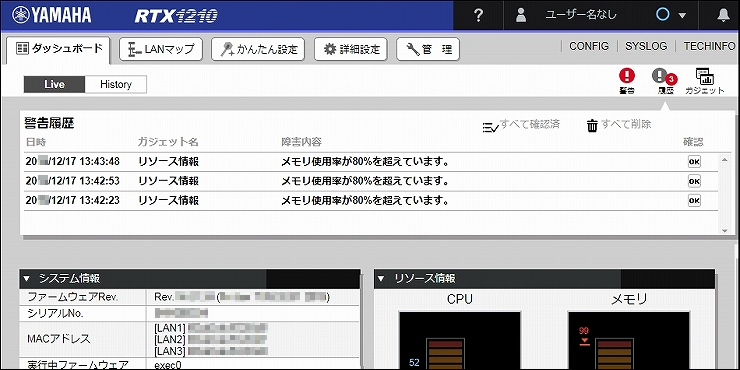Click the alert list scroll-up arrow
The width and height of the screenshot is (740, 370).
(x=725, y=160)
